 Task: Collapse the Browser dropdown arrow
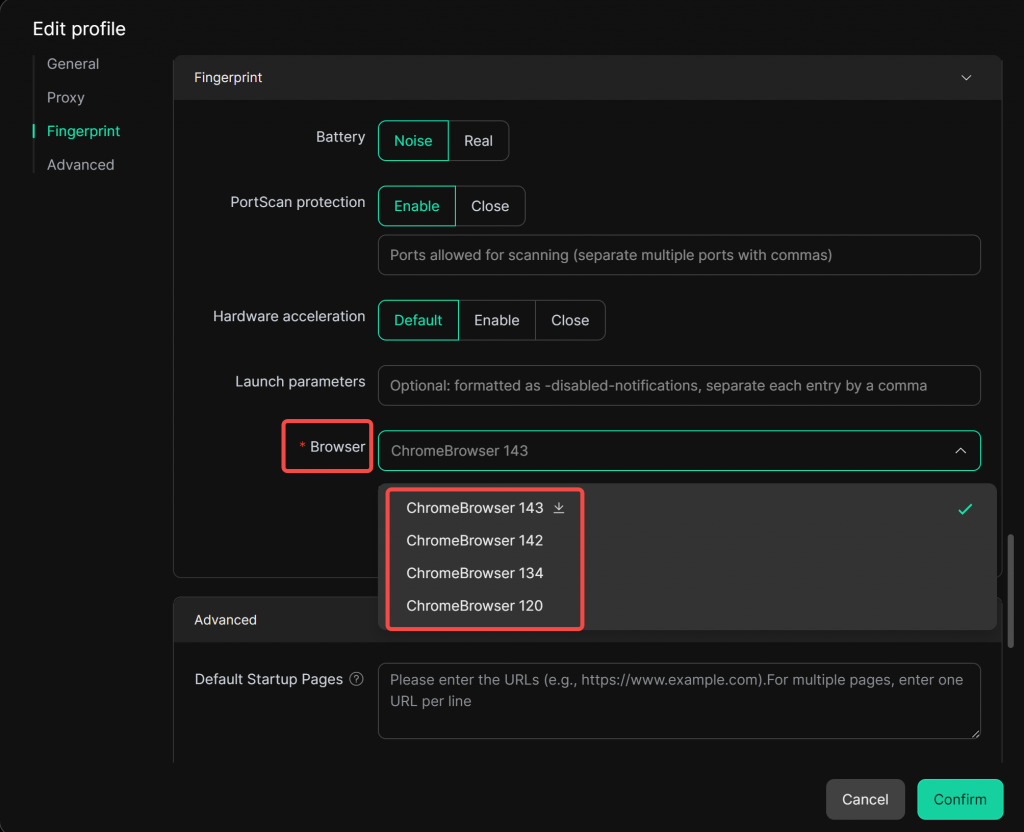tap(960, 451)
